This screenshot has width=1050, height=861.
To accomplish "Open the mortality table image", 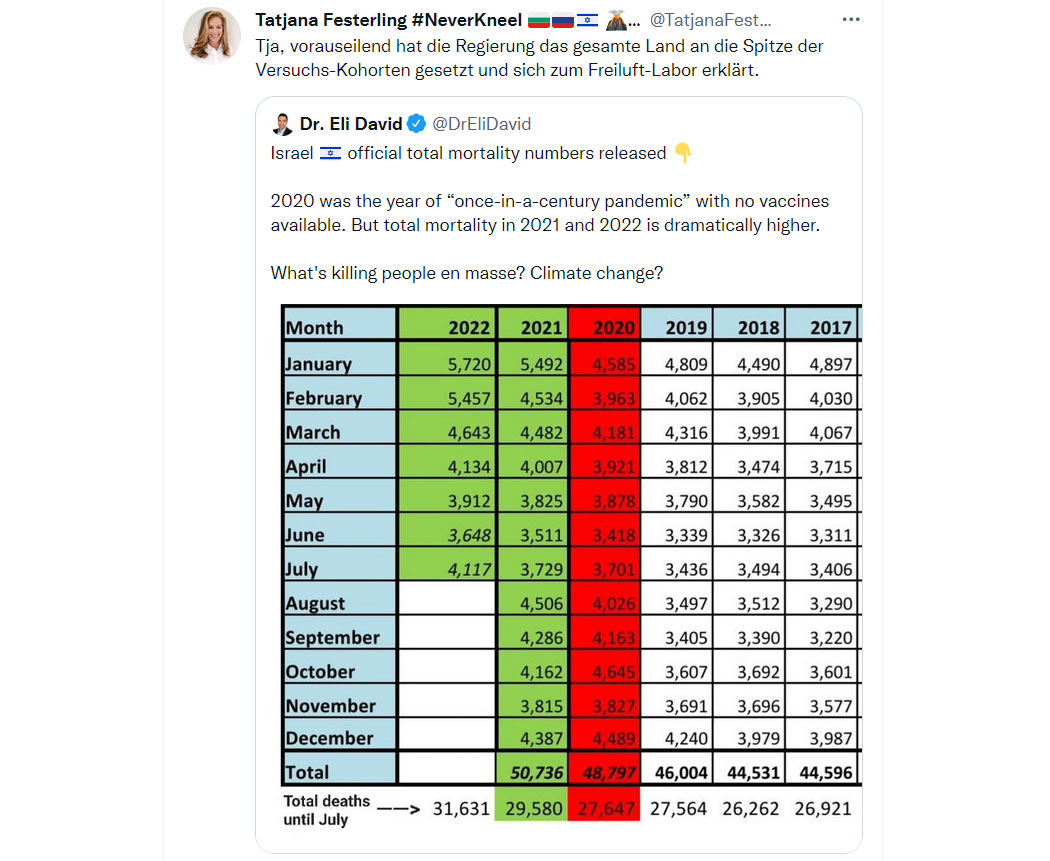I will tap(571, 566).
